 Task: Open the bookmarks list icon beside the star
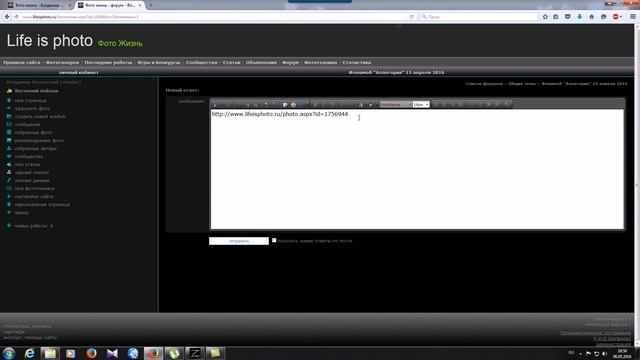click(556, 17)
